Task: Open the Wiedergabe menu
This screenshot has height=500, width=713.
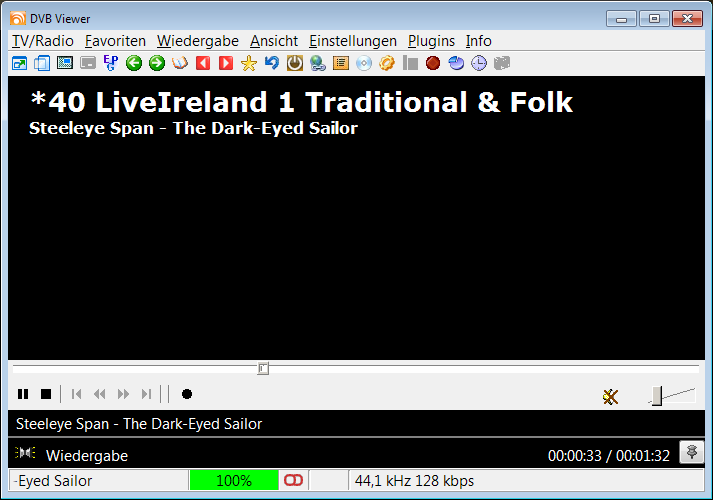Action: (x=198, y=41)
